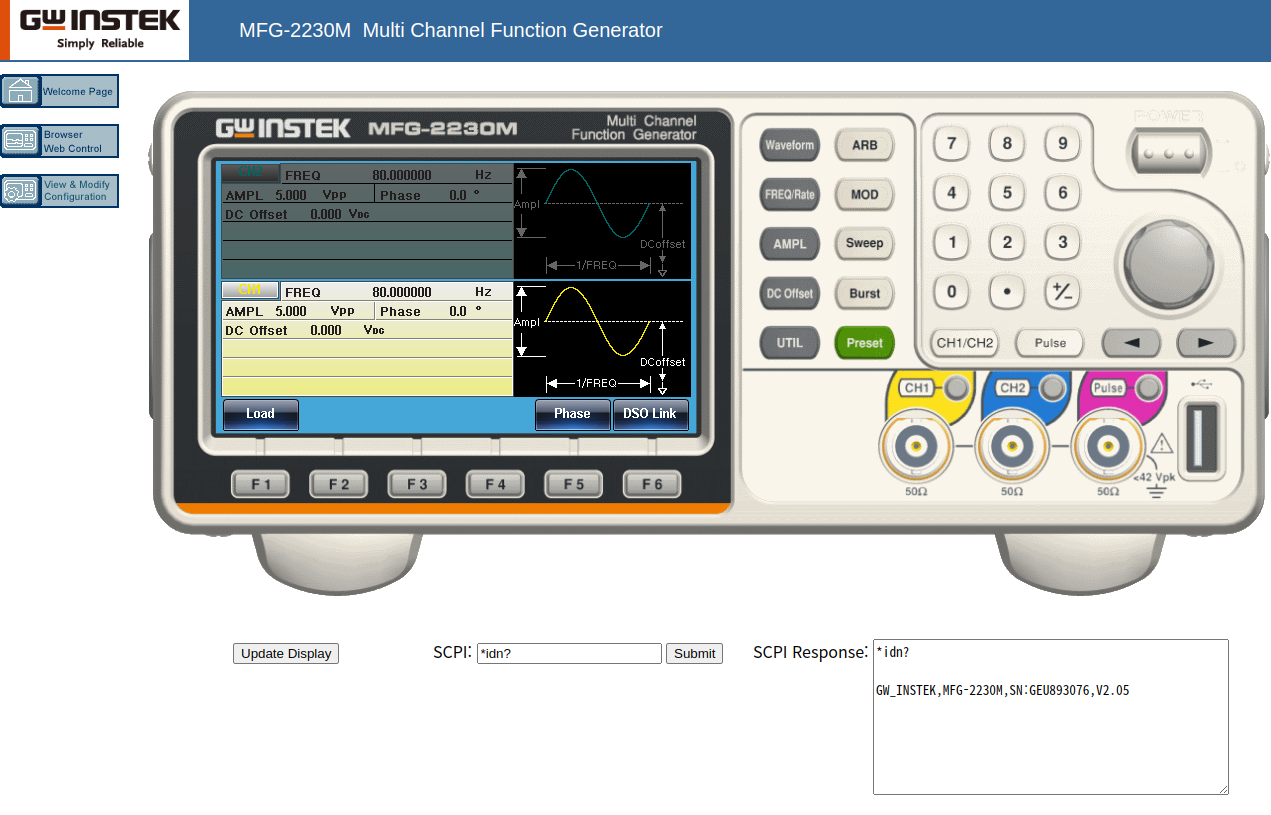
Task: Open the Welcome Page sidebar icon
Action: (59, 91)
